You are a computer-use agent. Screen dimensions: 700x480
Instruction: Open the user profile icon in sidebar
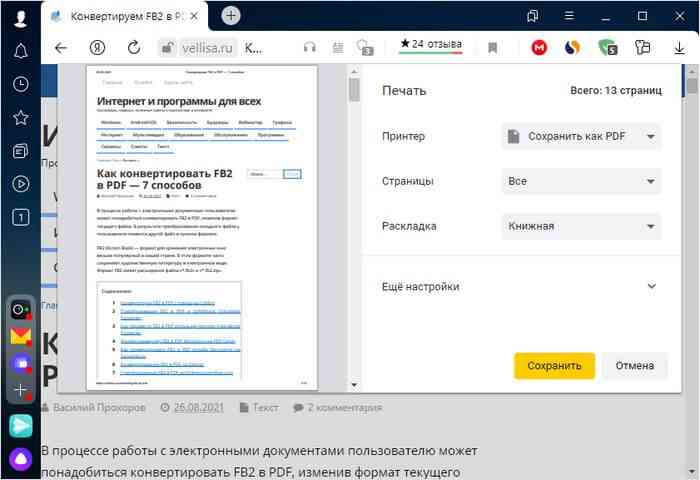[x=21, y=19]
